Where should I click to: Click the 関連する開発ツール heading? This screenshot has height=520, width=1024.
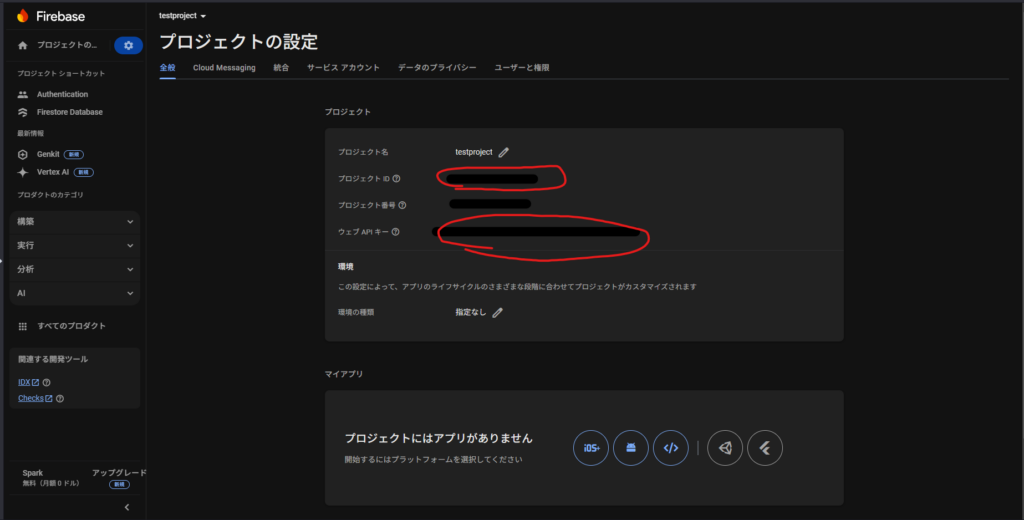(x=53, y=360)
